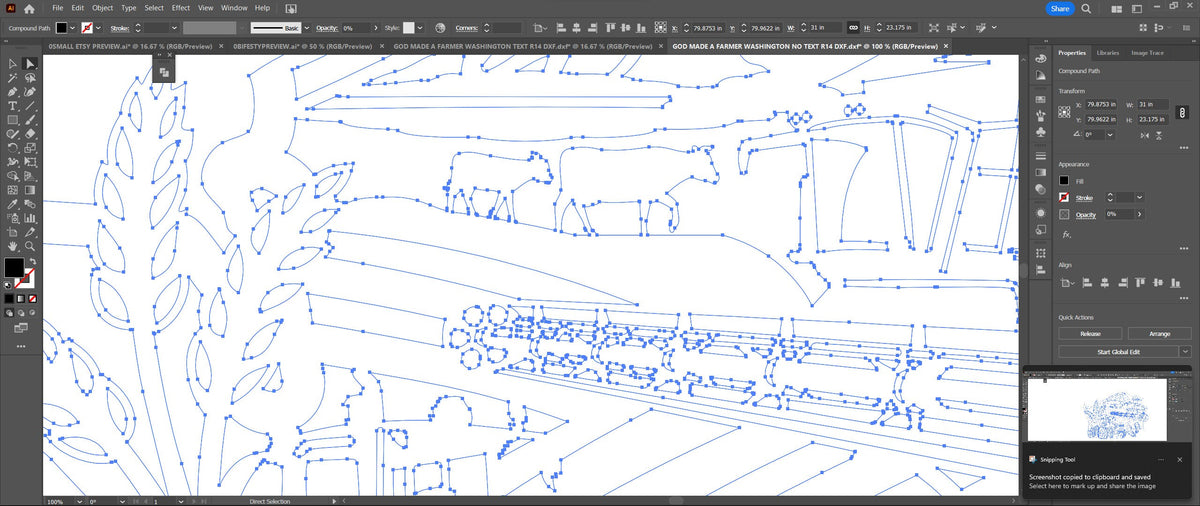Open rotation angle dropdown in Transform

[1109, 135]
